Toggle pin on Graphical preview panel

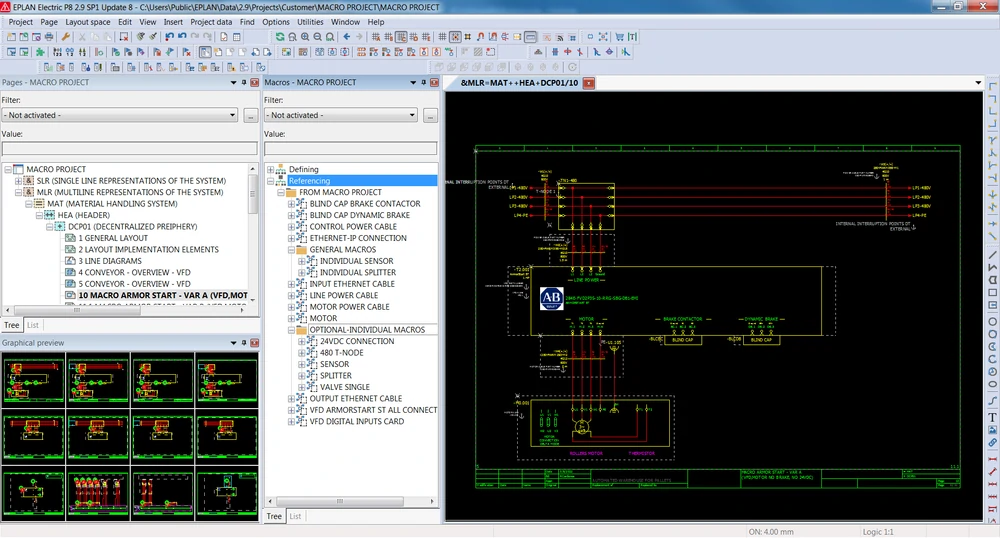click(x=244, y=343)
